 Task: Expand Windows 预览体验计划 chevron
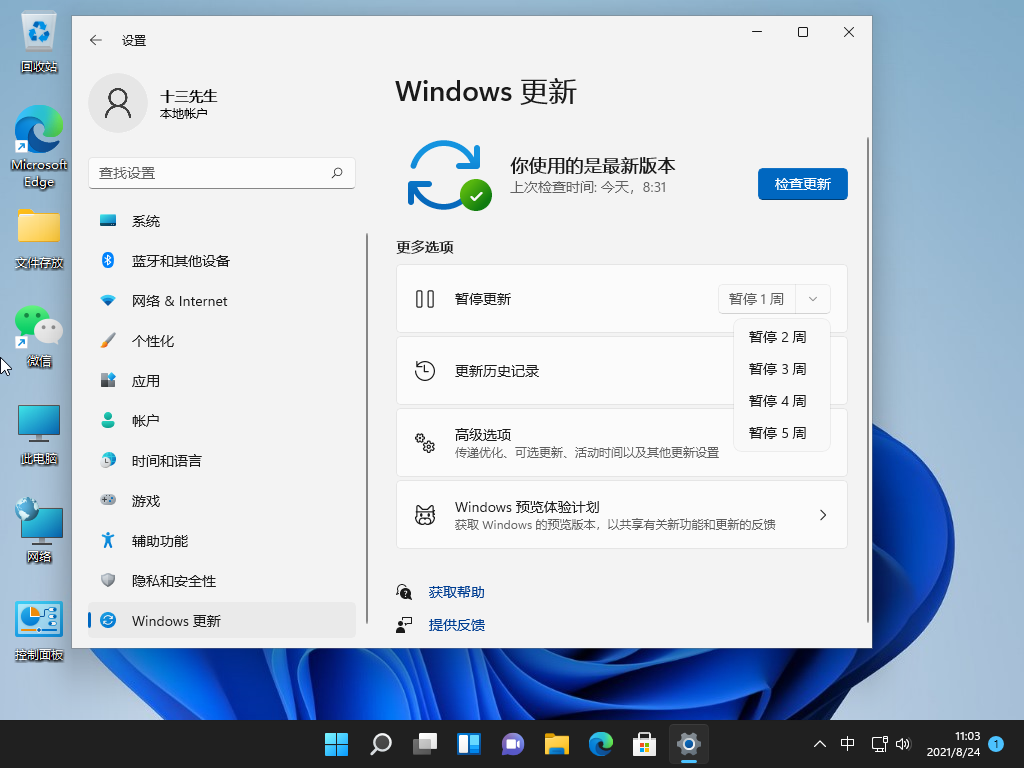(823, 515)
